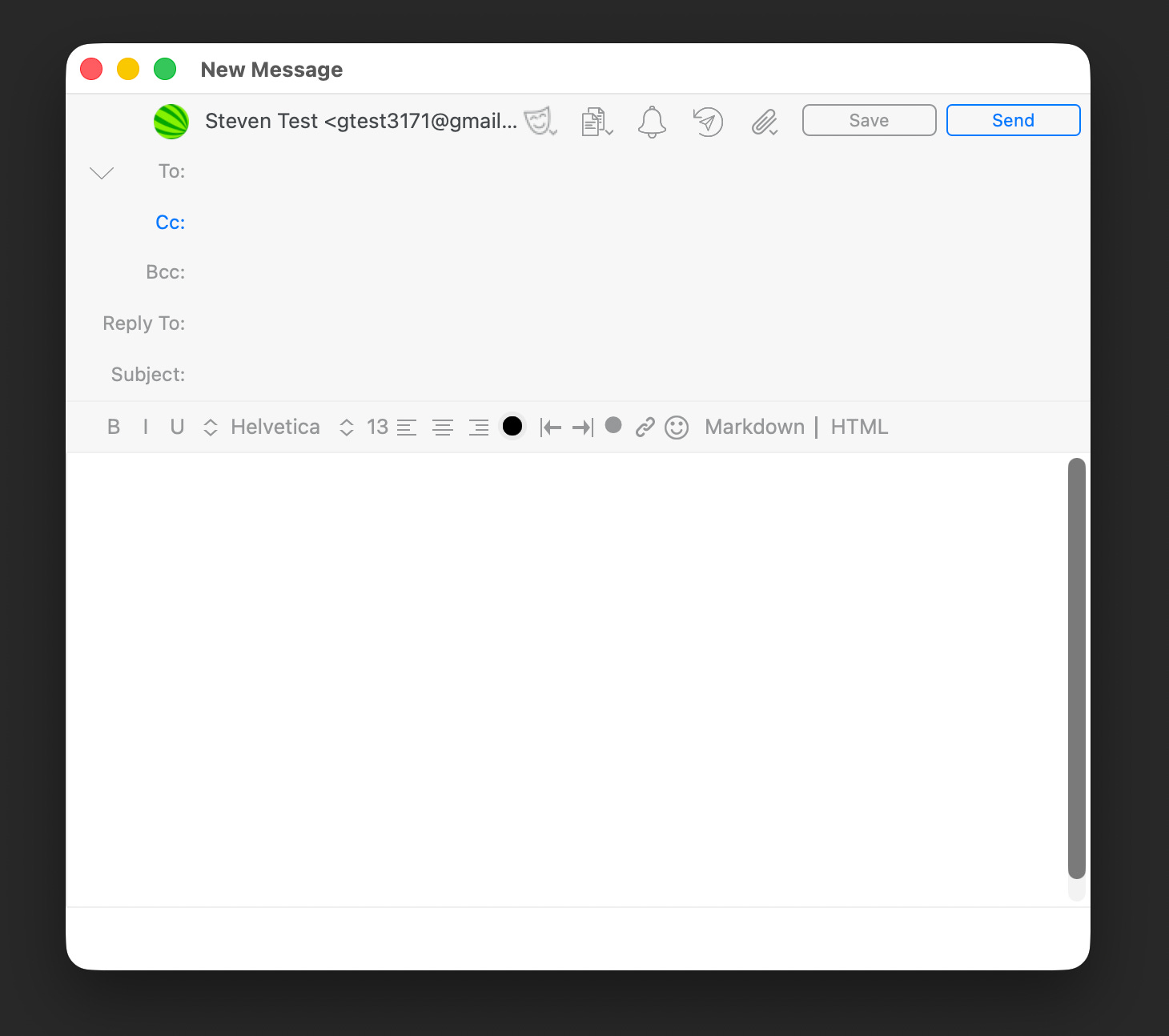This screenshot has width=1169, height=1036.
Task: Click the sender account avatar
Action: click(171, 122)
